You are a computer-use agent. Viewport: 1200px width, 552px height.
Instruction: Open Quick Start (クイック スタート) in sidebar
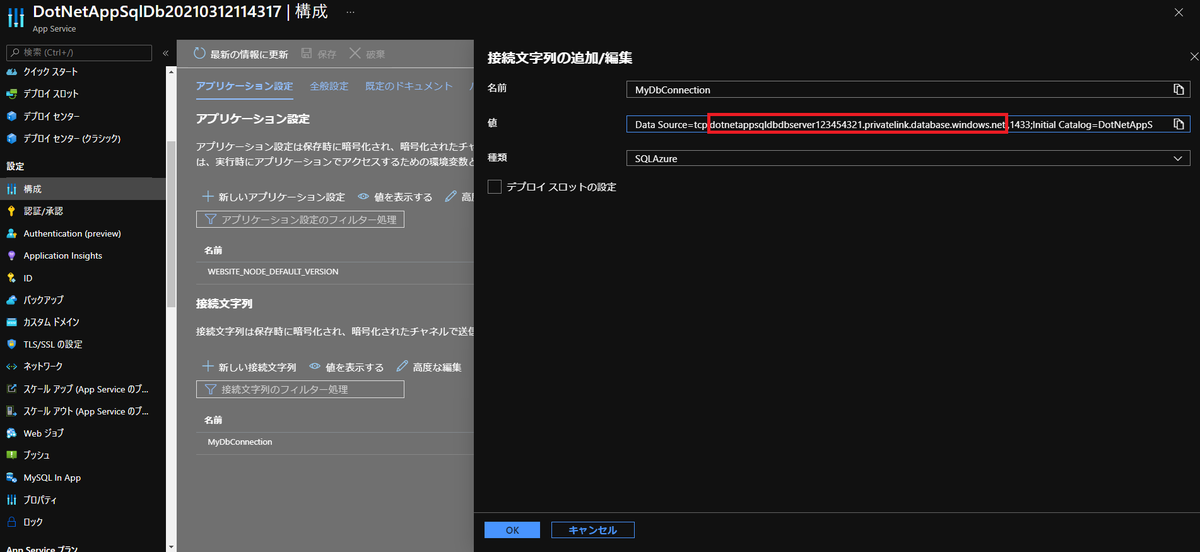coord(50,72)
